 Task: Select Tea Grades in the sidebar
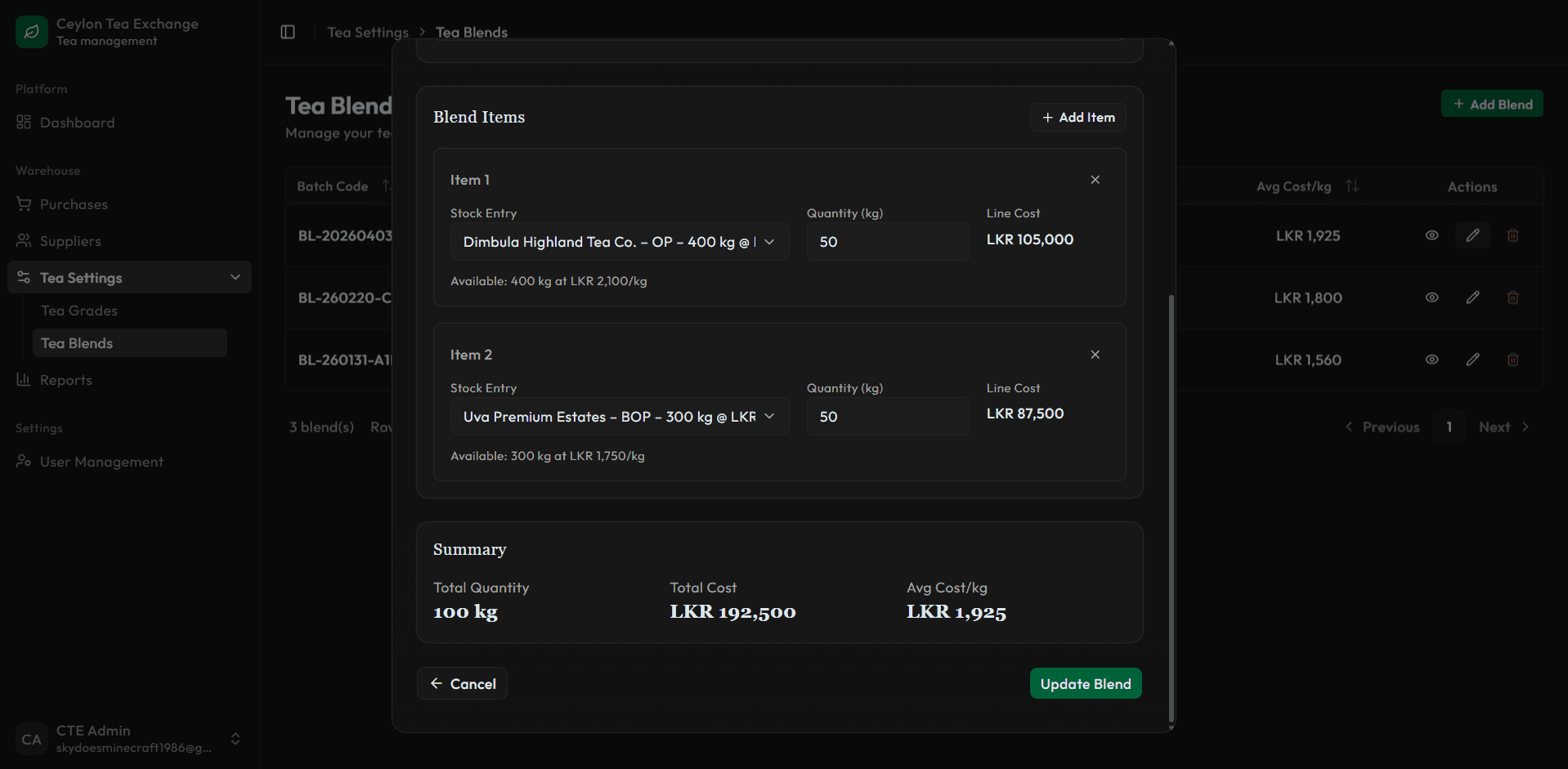pyautogui.click(x=78, y=310)
